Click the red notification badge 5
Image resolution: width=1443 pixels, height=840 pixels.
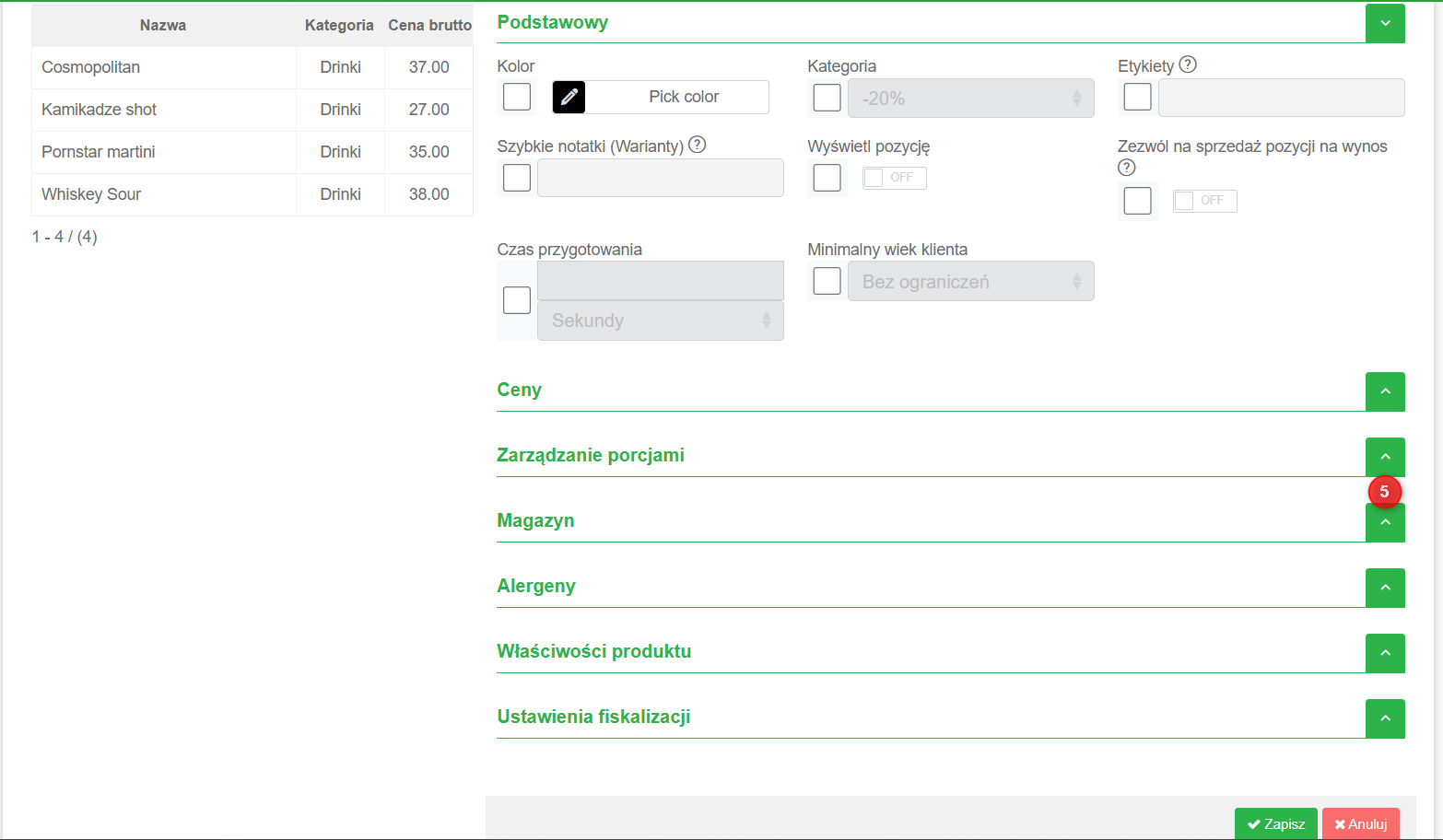click(1384, 492)
